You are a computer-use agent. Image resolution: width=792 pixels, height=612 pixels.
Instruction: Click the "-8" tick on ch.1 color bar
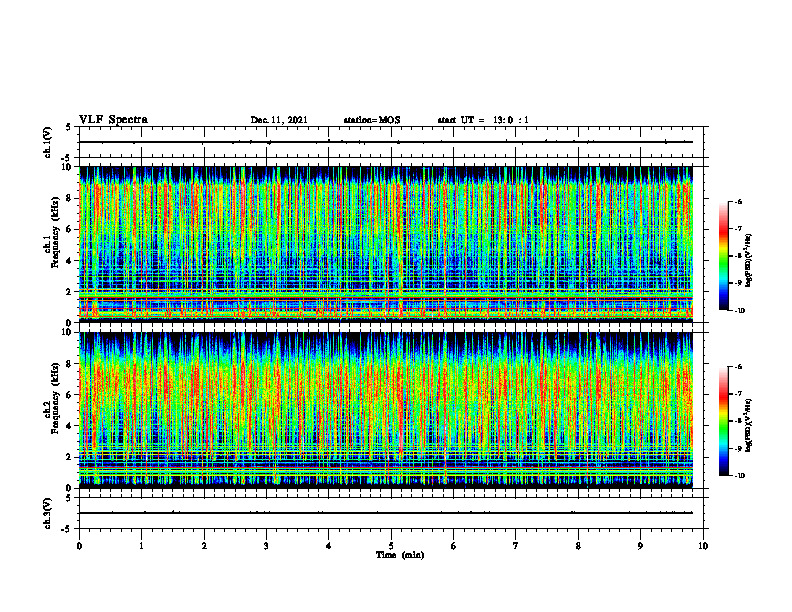click(739, 256)
